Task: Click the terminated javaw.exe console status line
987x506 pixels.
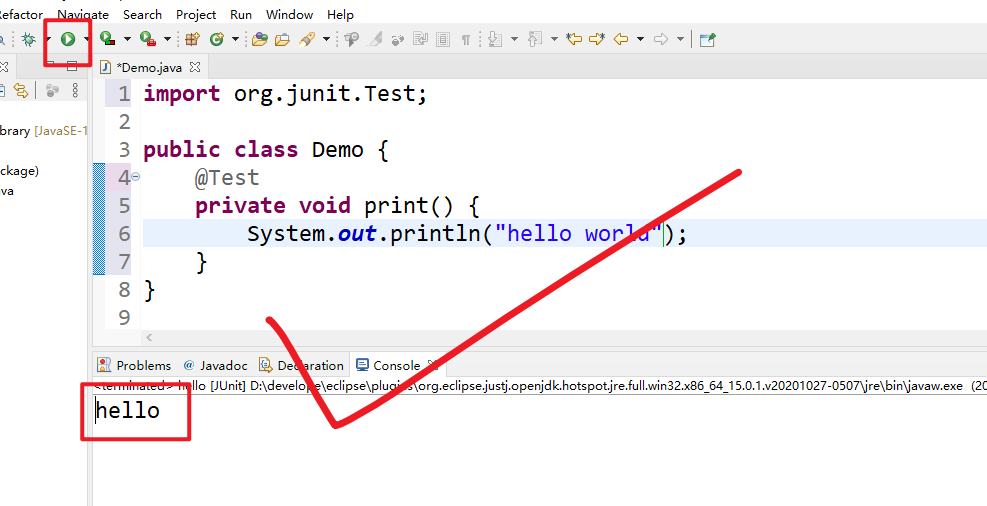Action: 540,385
